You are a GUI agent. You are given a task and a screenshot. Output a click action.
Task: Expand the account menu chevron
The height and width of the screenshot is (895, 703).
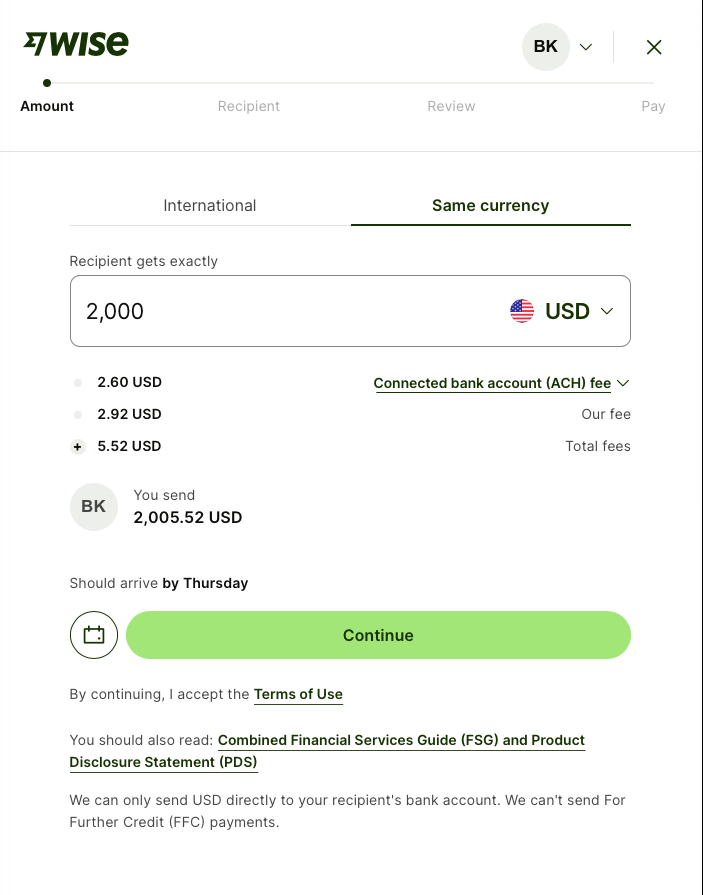[x=586, y=47]
